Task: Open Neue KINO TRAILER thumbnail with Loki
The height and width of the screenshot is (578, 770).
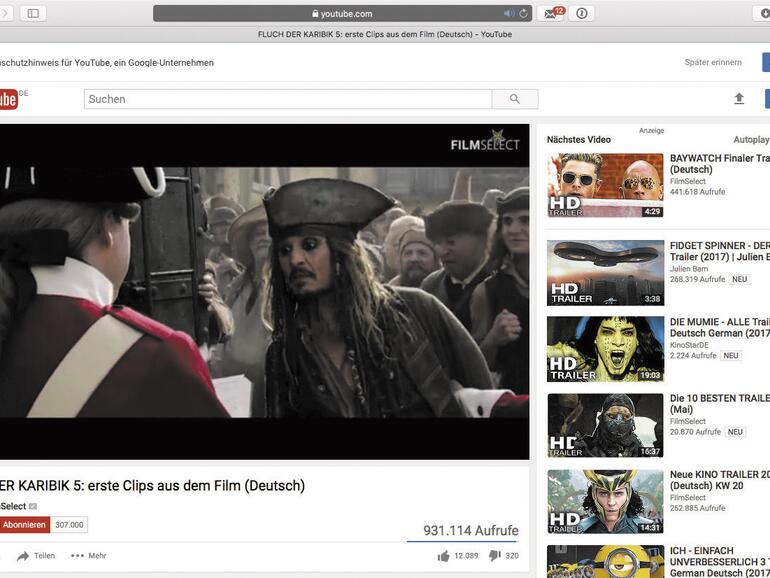Action: point(605,501)
